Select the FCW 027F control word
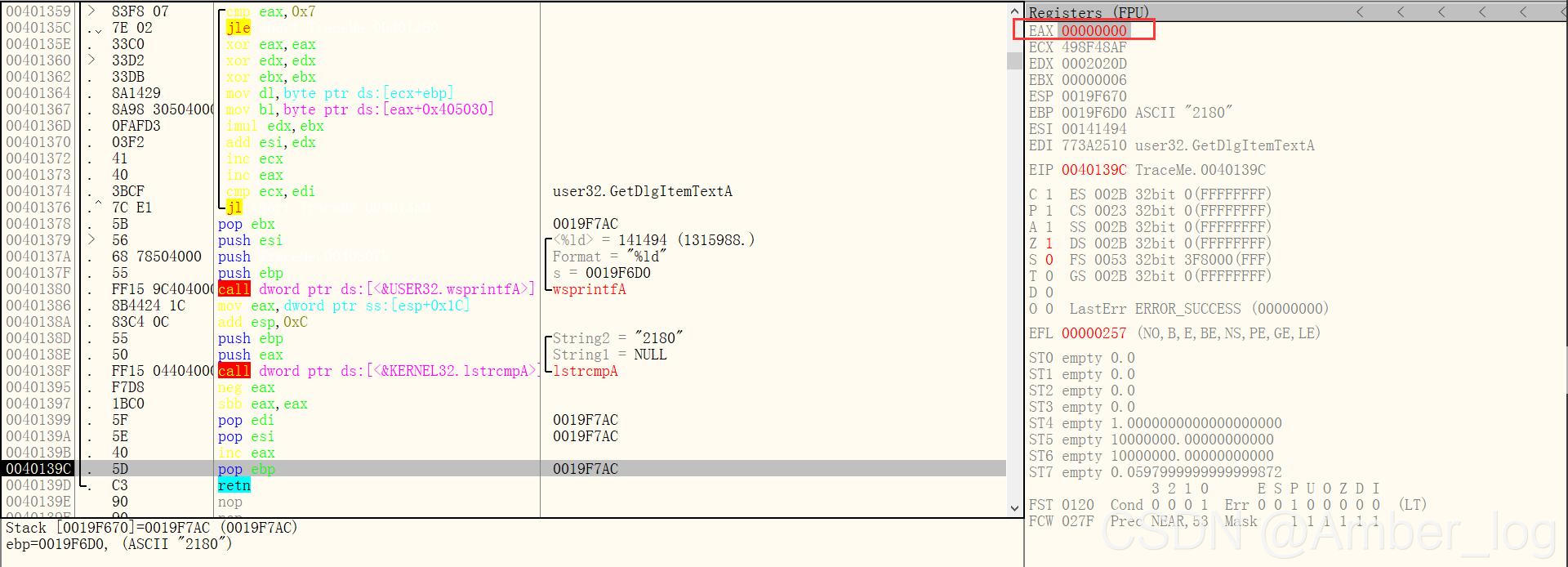The image size is (1568, 567). pyautogui.click(x=1062, y=521)
